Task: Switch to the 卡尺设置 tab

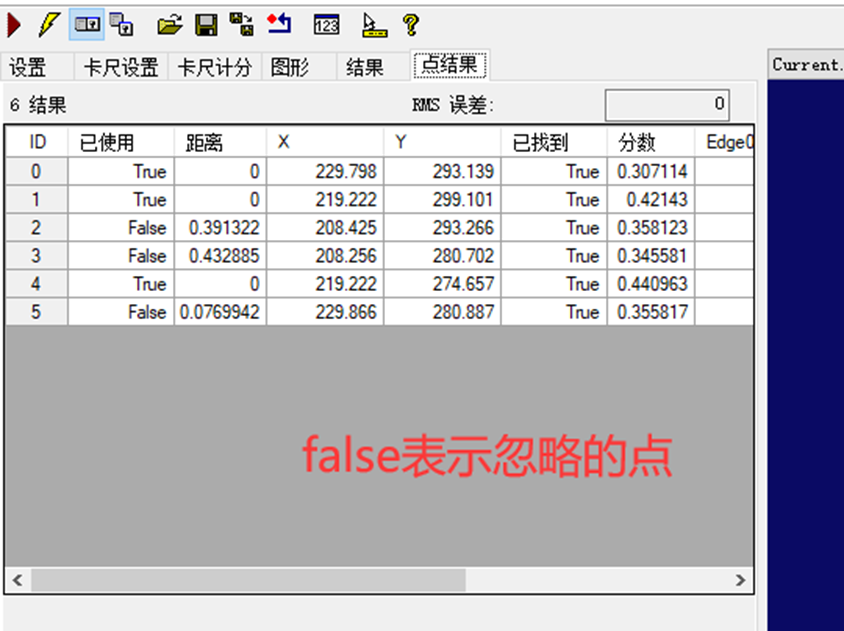Action: pyautogui.click(x=121, y=67)
